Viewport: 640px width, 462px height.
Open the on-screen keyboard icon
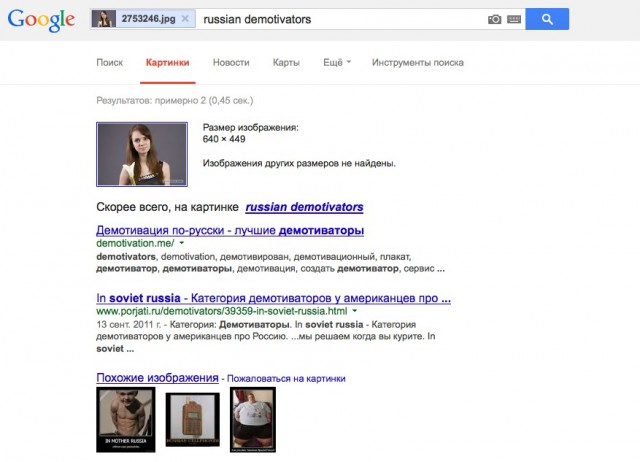point(514,19)
